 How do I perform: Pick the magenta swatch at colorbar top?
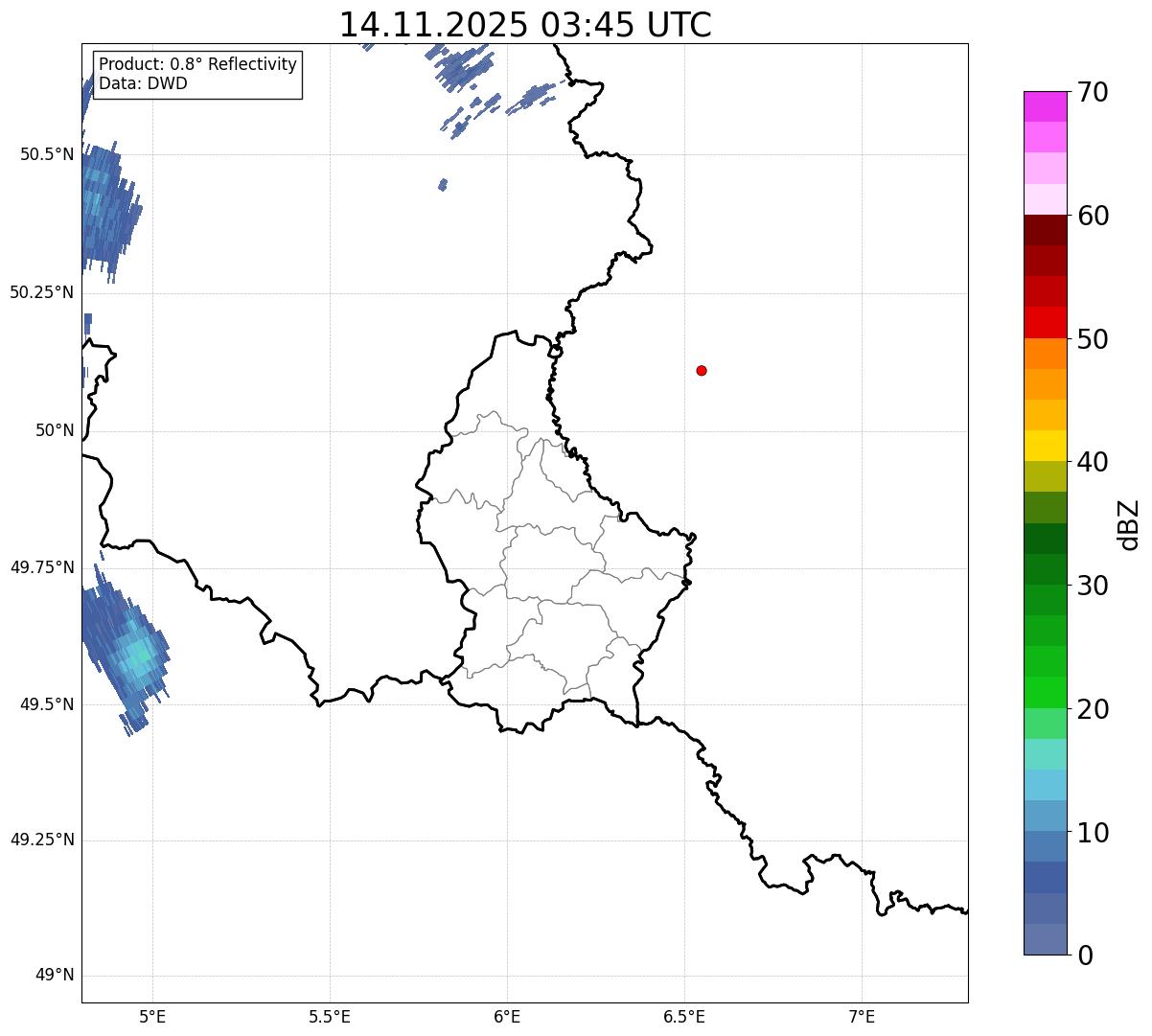[1046, 106]
